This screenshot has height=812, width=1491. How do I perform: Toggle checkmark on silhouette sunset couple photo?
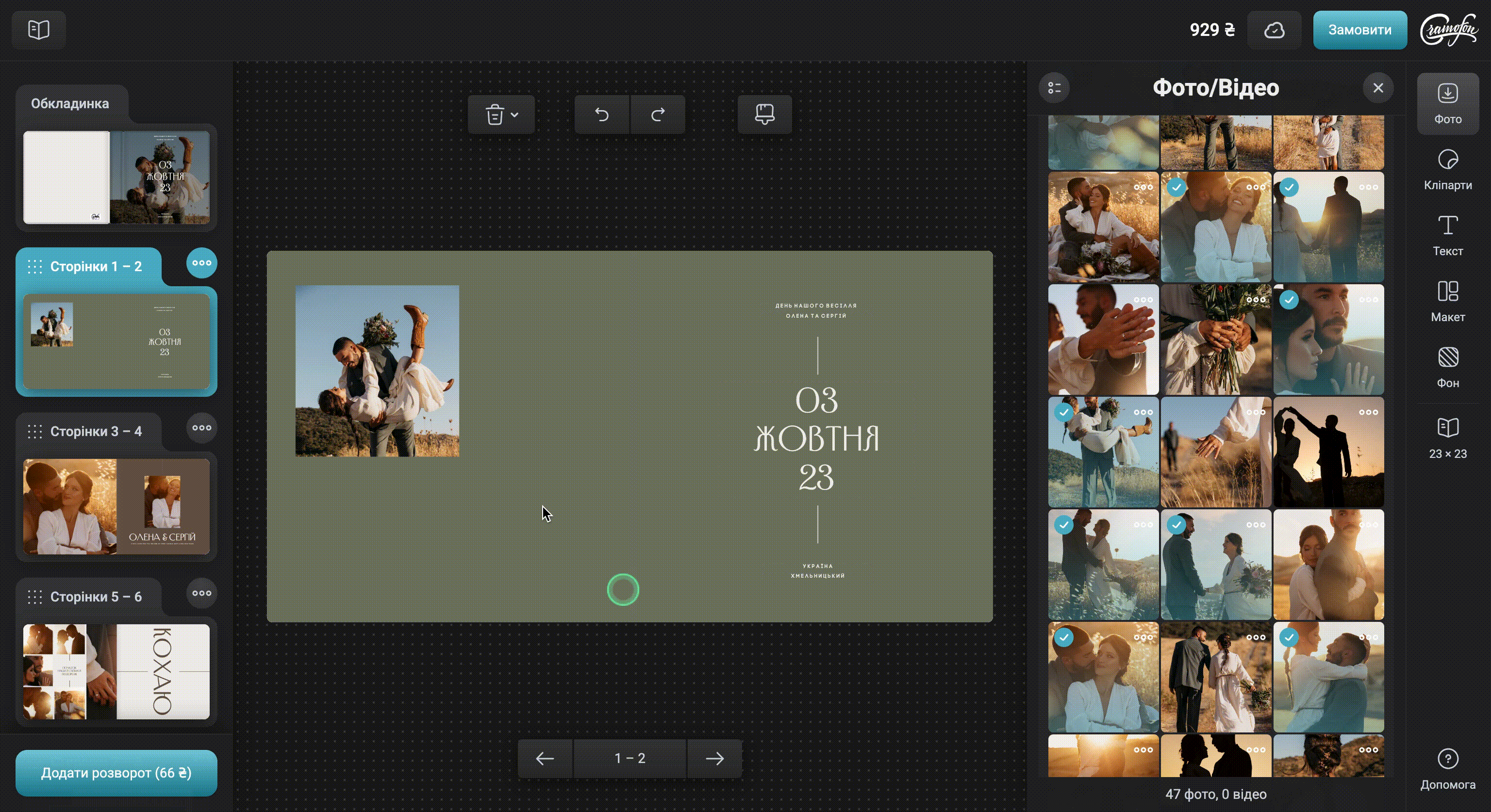pos(1289,187)
